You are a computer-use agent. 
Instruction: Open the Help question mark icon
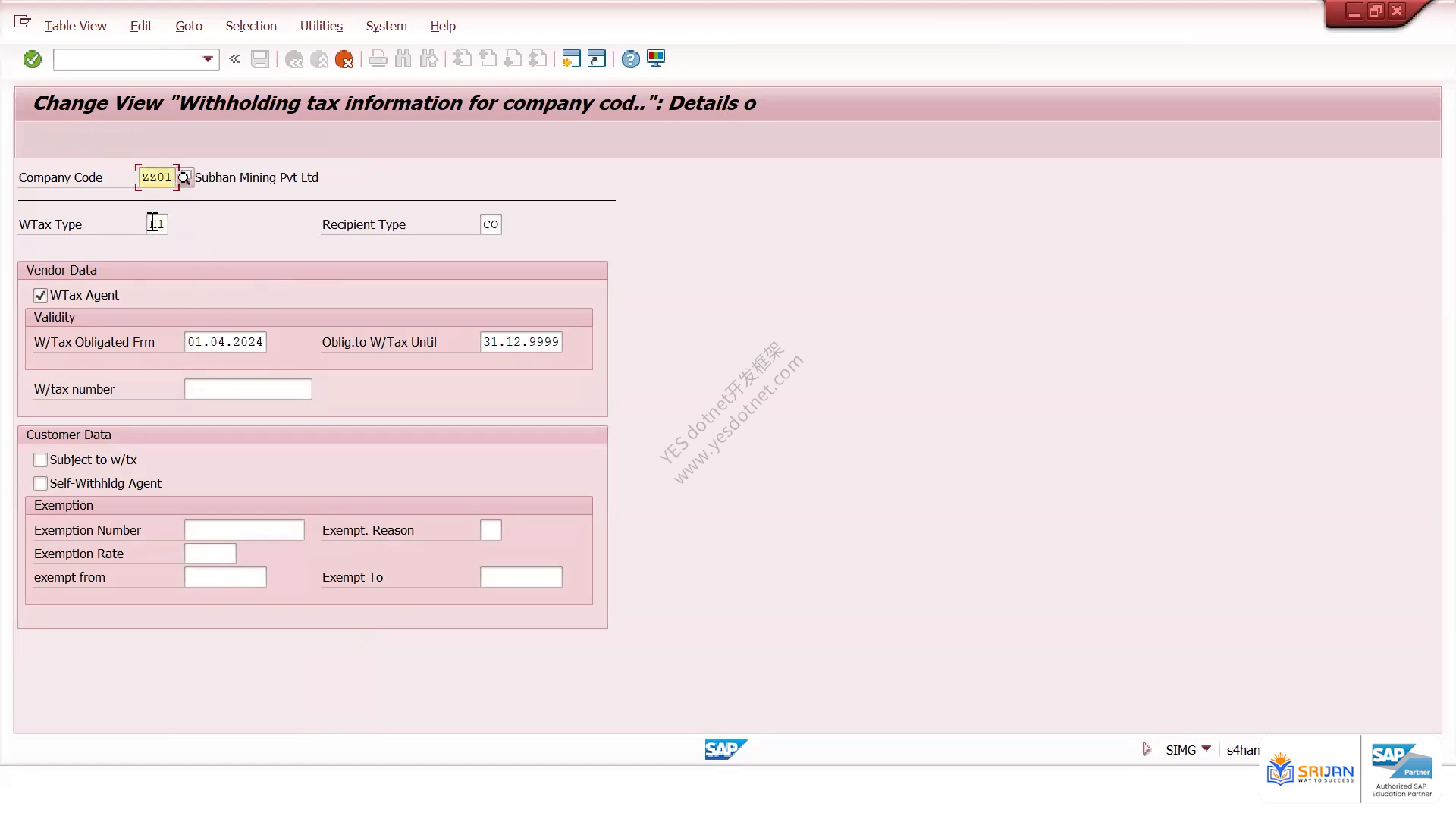click(x=631, y=59)
